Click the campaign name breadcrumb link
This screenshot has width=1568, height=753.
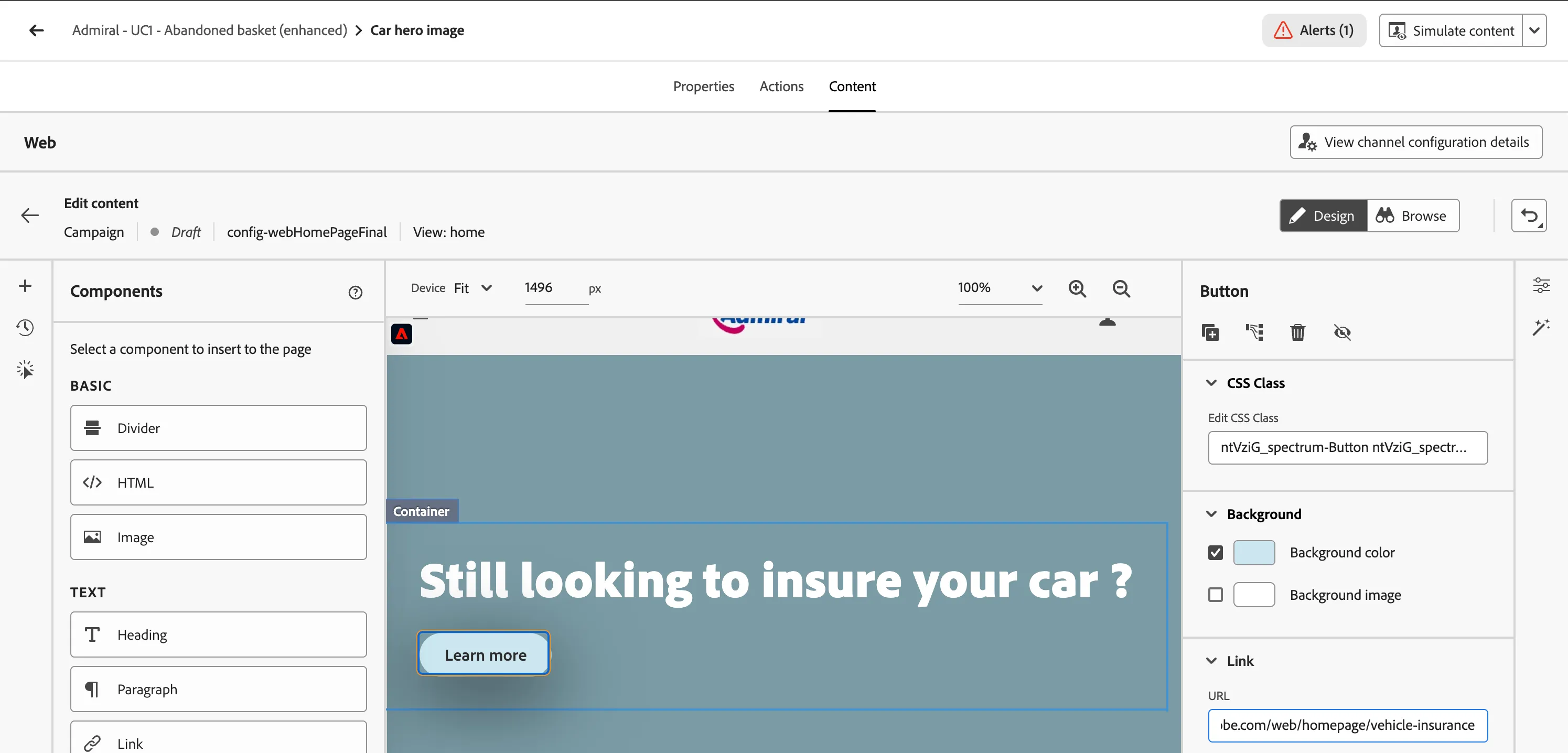click(209, 30)
